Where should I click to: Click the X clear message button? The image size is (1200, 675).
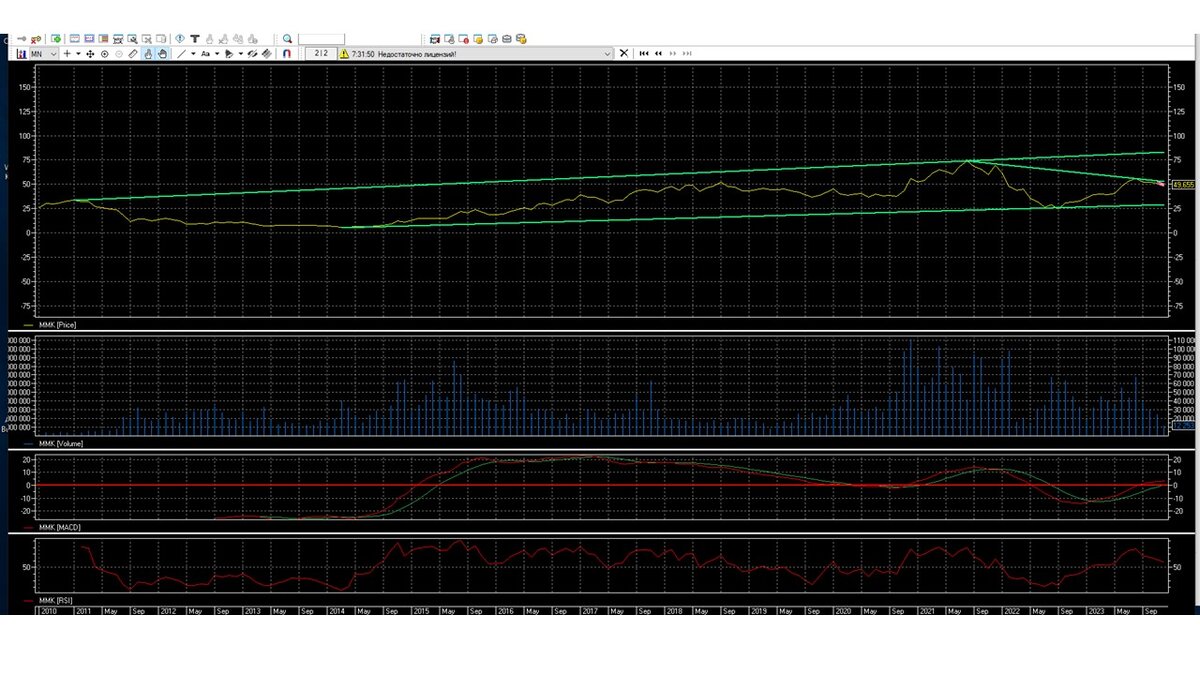click(x=624, y=53)
